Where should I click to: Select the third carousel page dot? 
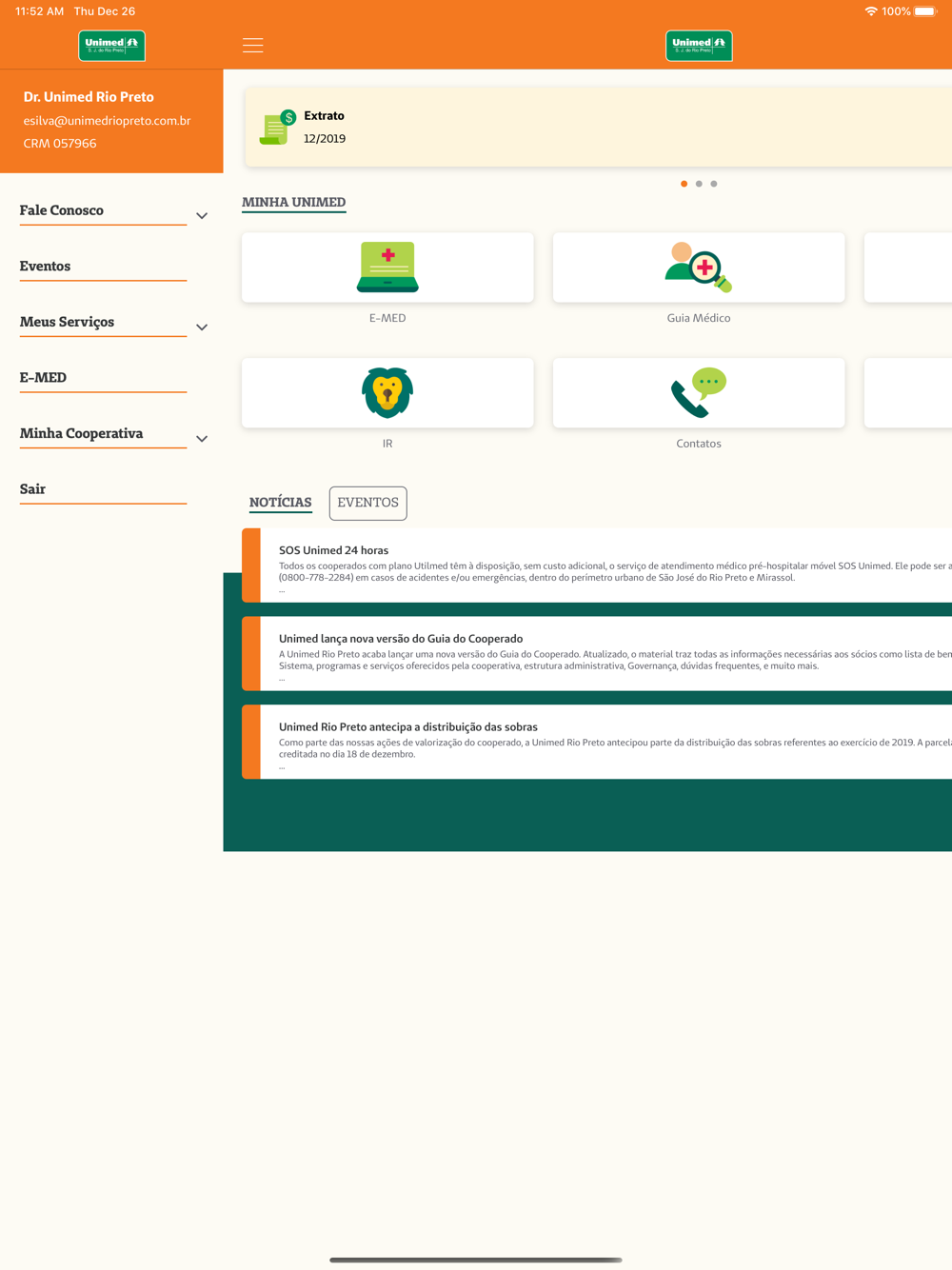point(714,184)
